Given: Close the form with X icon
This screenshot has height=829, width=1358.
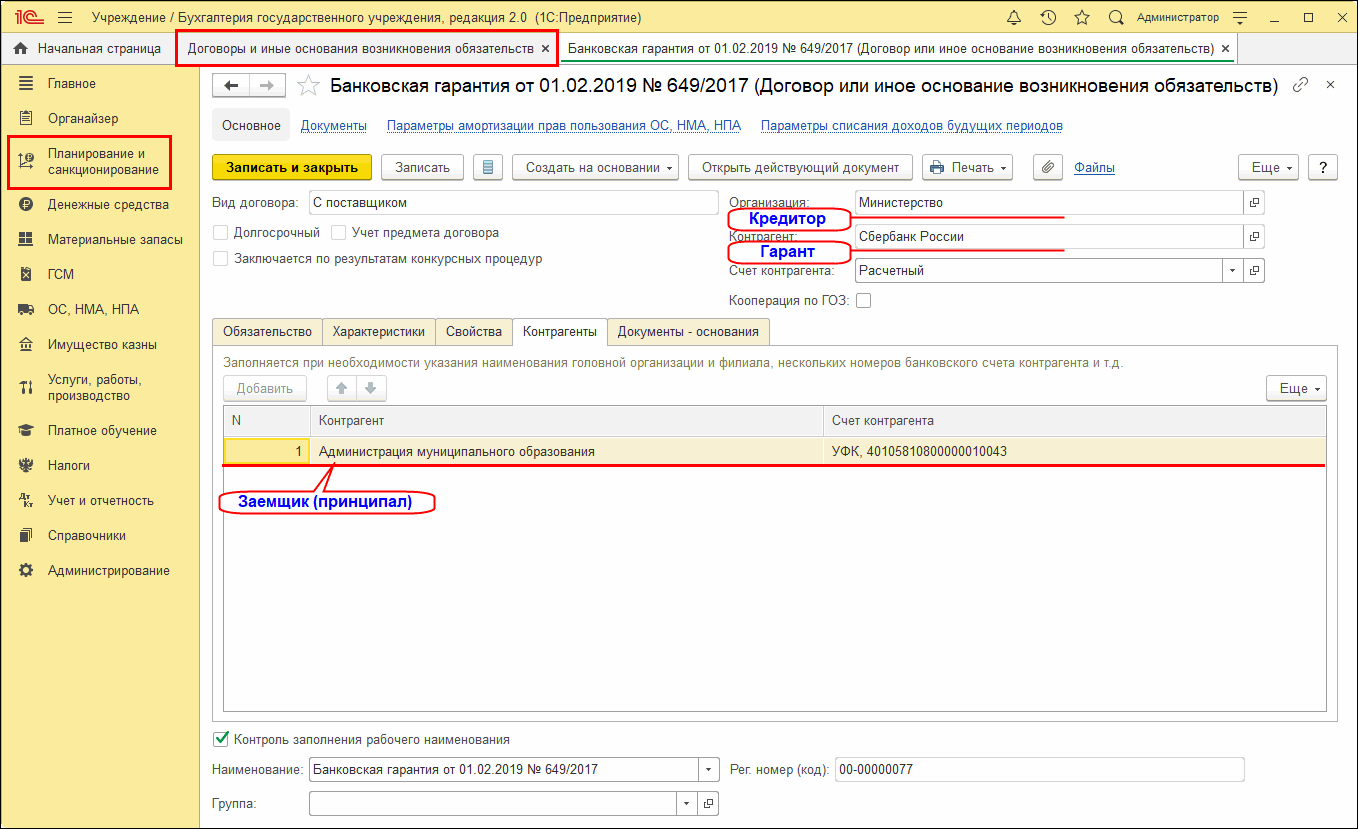Looking at the screenshot, I should click(x=1330, y=85).
